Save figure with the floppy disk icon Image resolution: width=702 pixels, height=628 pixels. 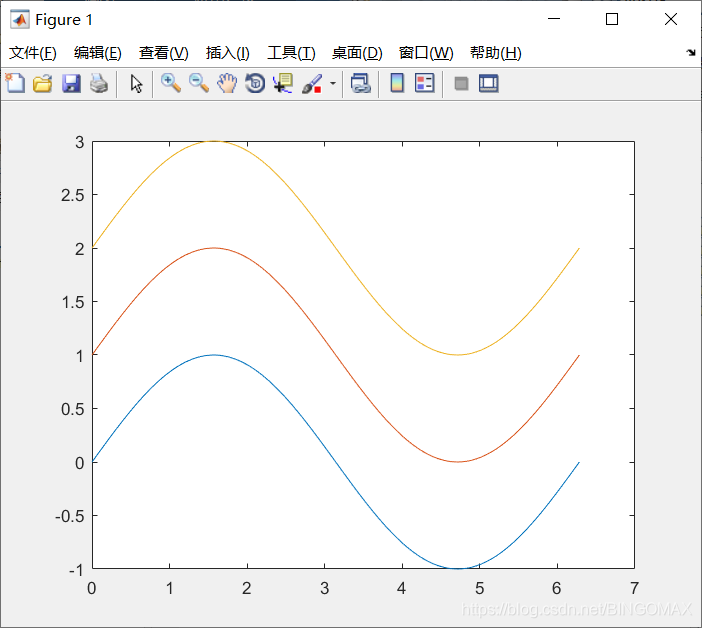point(71,84)
